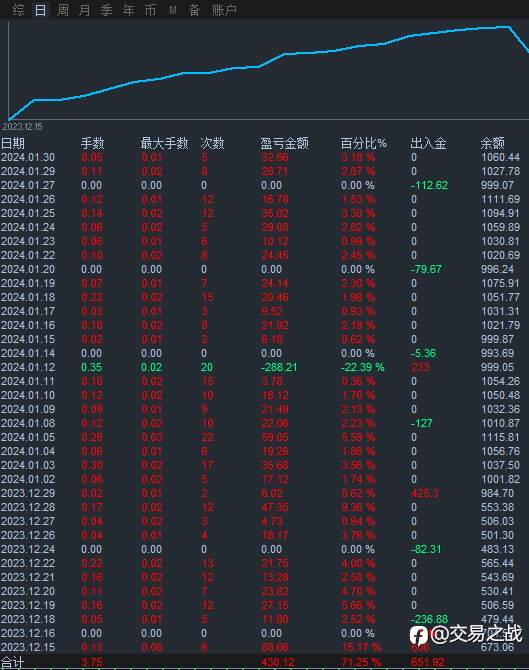Screen dimensions: 529x670
Task: Click profit 21.92 on 2024.01.16
Action: tap(275, 325)
